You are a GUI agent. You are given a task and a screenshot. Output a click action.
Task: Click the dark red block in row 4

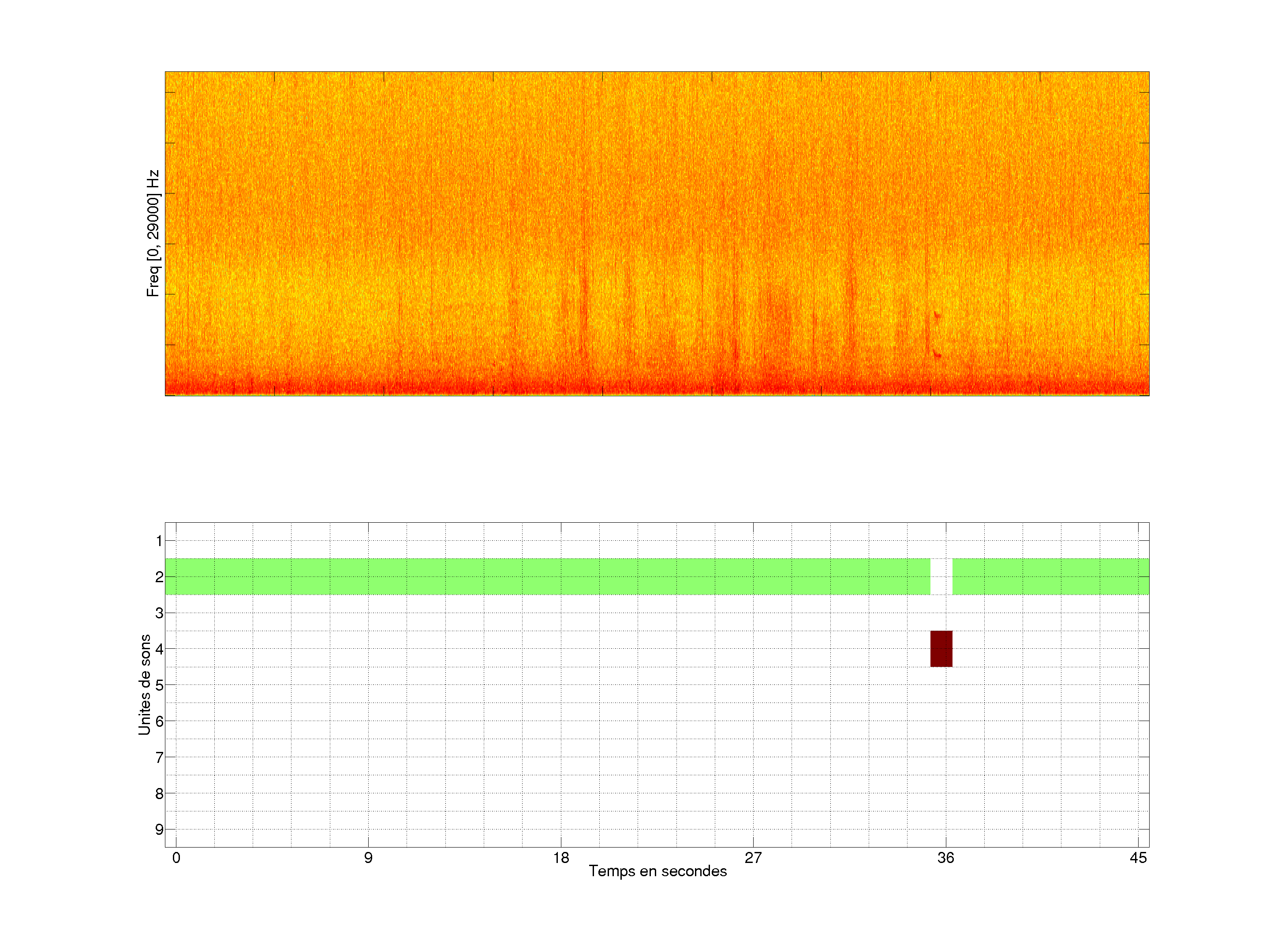tap(941, 648)
